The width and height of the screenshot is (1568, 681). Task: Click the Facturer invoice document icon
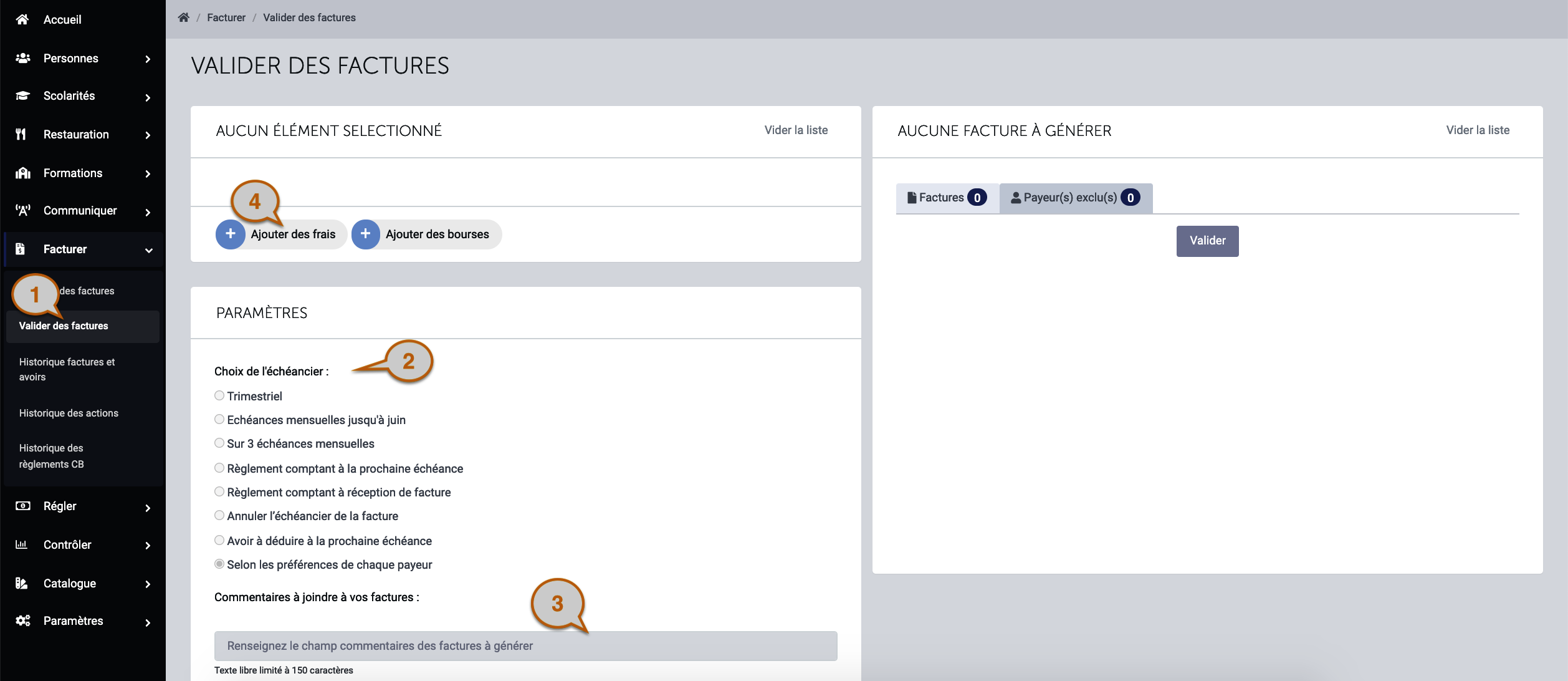point(21,249)
